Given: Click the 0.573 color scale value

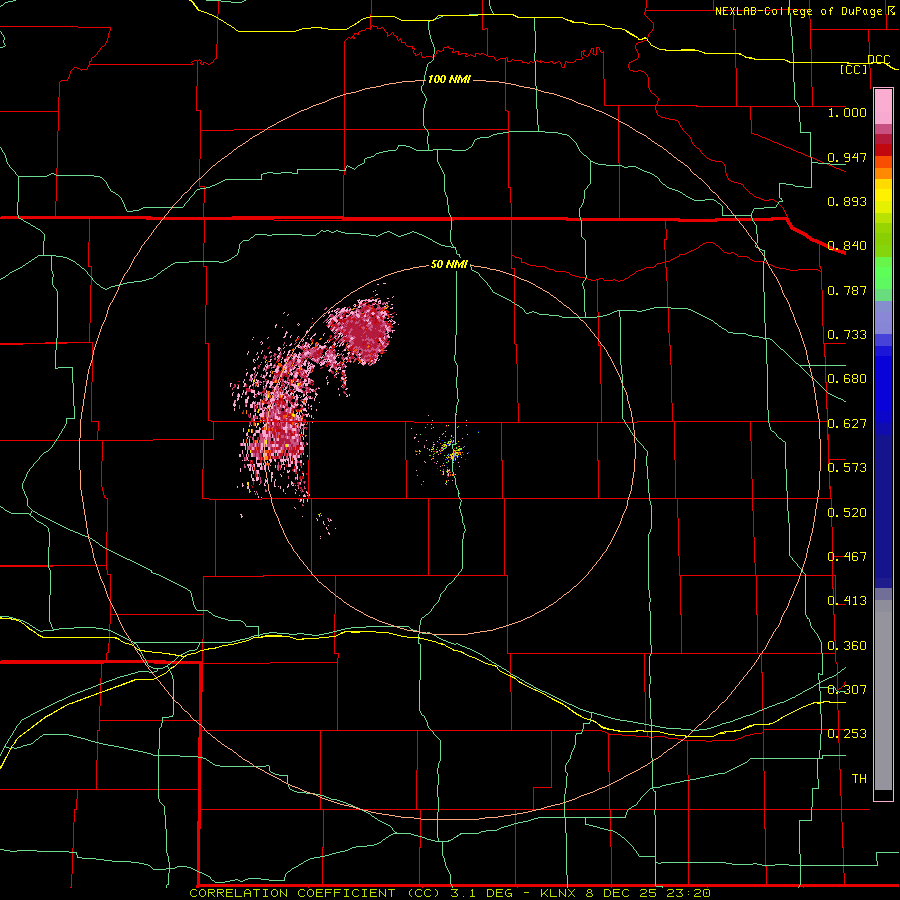Looking at the screenshot, I should [x=847, y=468].
